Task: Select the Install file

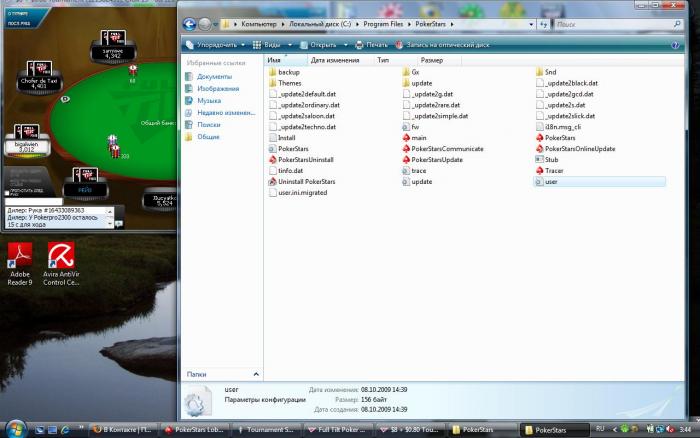Action: click(282, 138)
